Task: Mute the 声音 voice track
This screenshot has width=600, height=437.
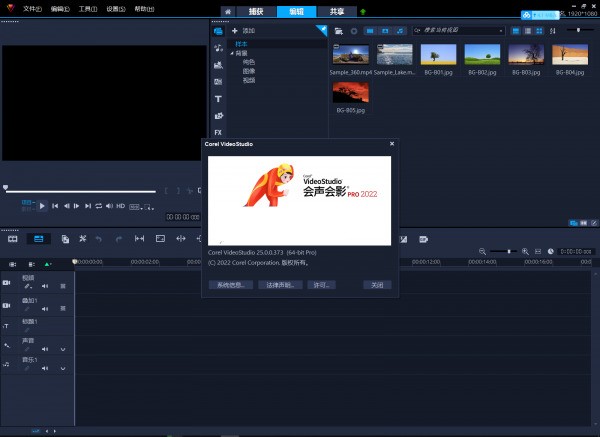Action: tap(44, 349)
